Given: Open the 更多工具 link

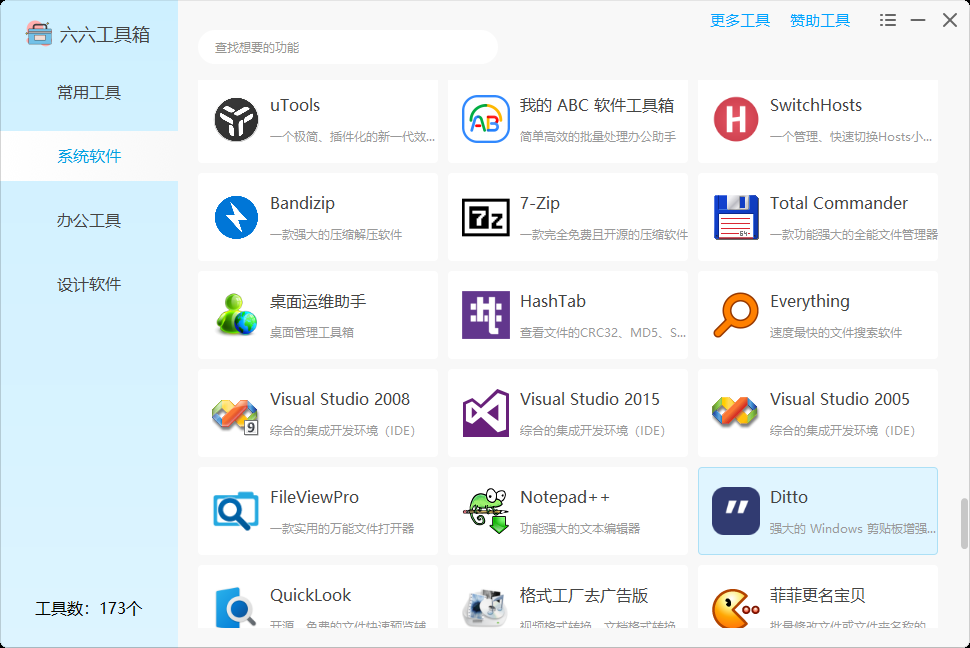Looking at the screenshot, I should point(740,20).
